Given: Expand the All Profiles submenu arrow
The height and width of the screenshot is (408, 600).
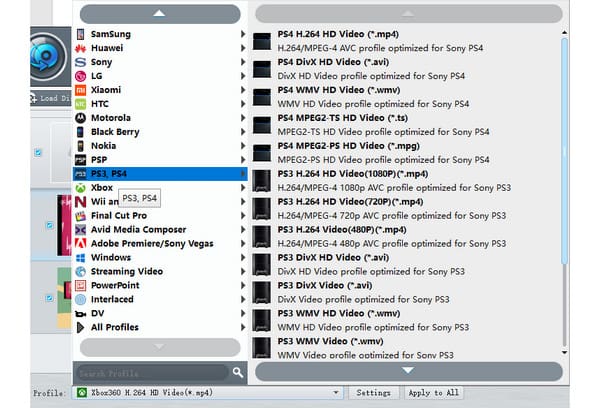Looking at the screenshot, I should tap(243, 328).
